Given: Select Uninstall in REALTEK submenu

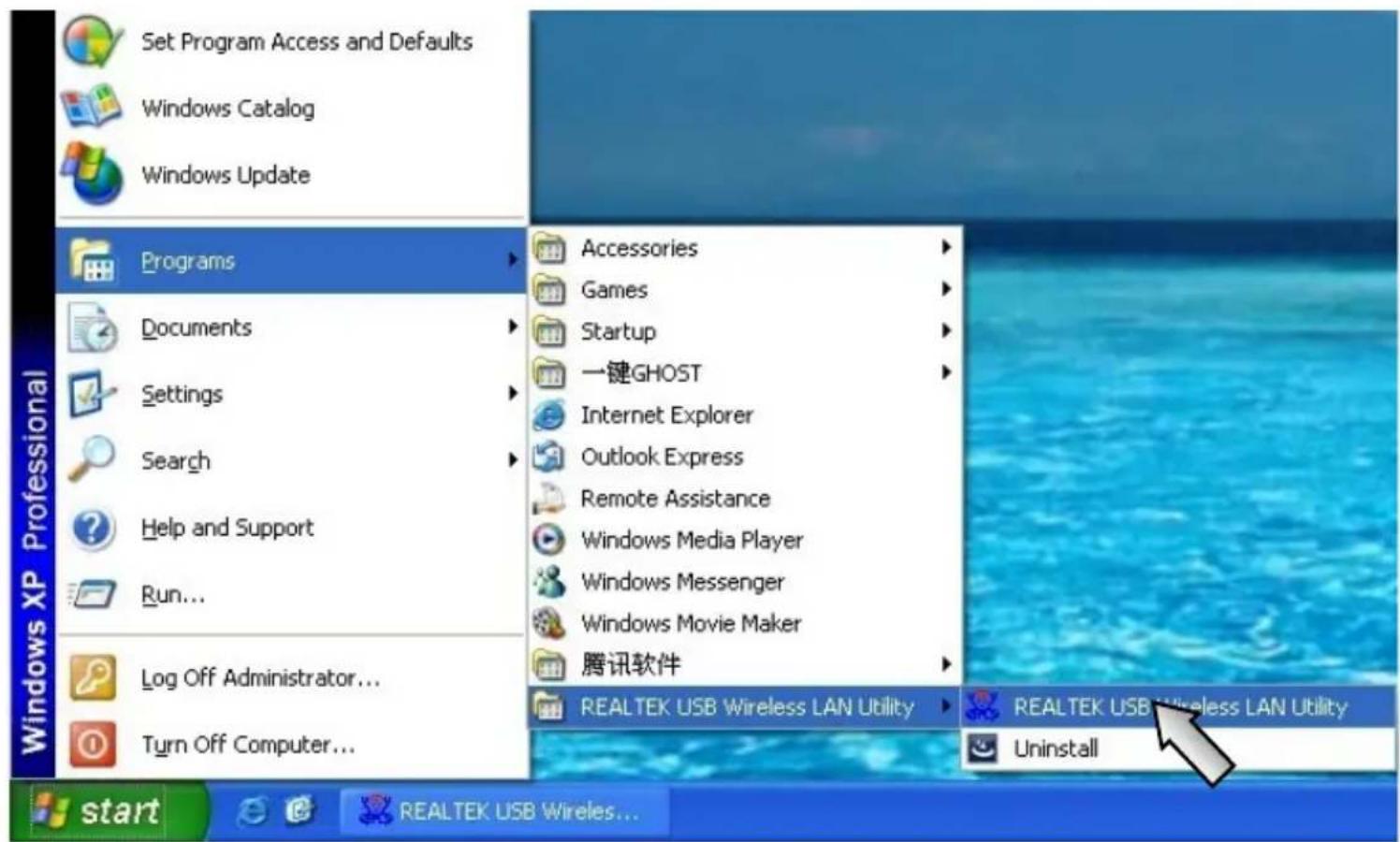Looking at the screenshot, I should [1179, 748].
